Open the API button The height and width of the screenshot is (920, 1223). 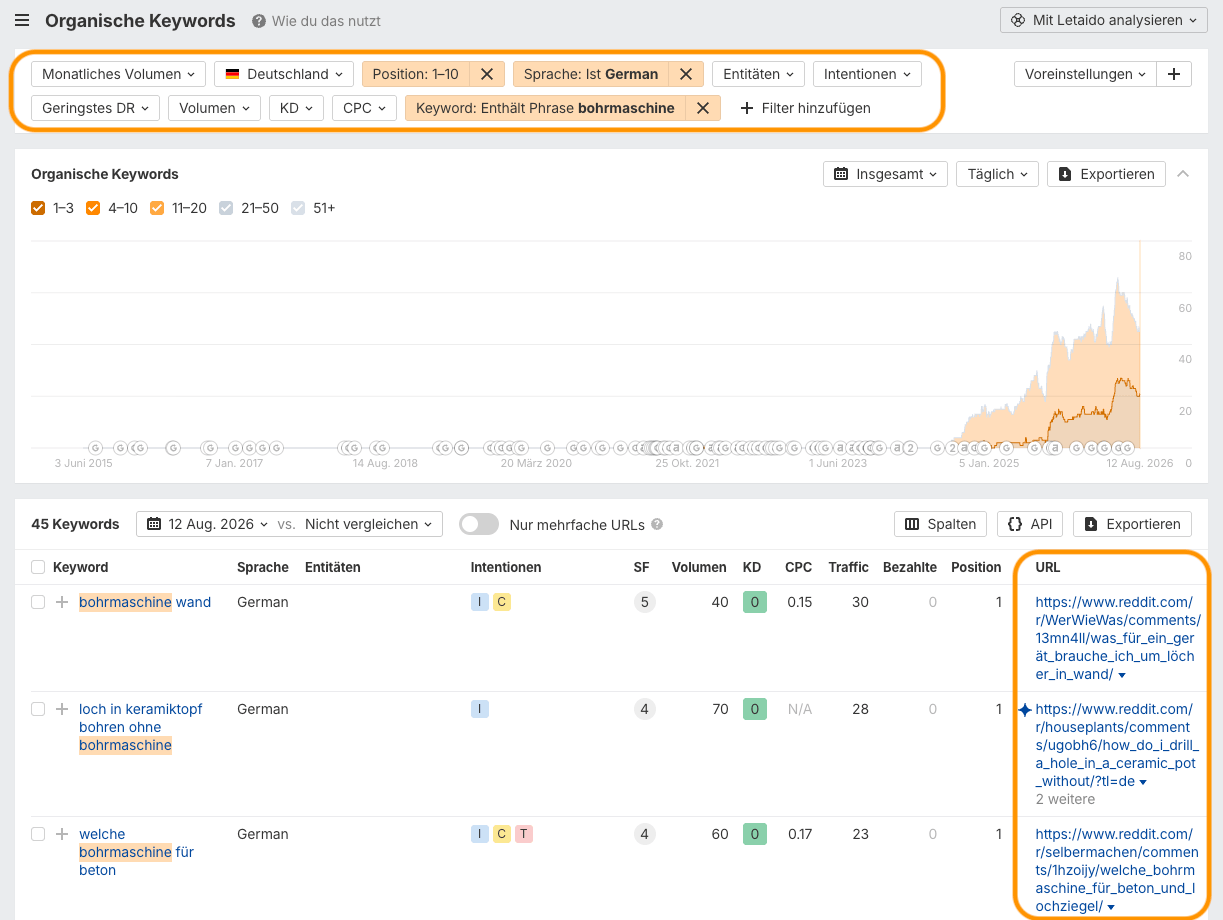click(x=1030, y=524)
